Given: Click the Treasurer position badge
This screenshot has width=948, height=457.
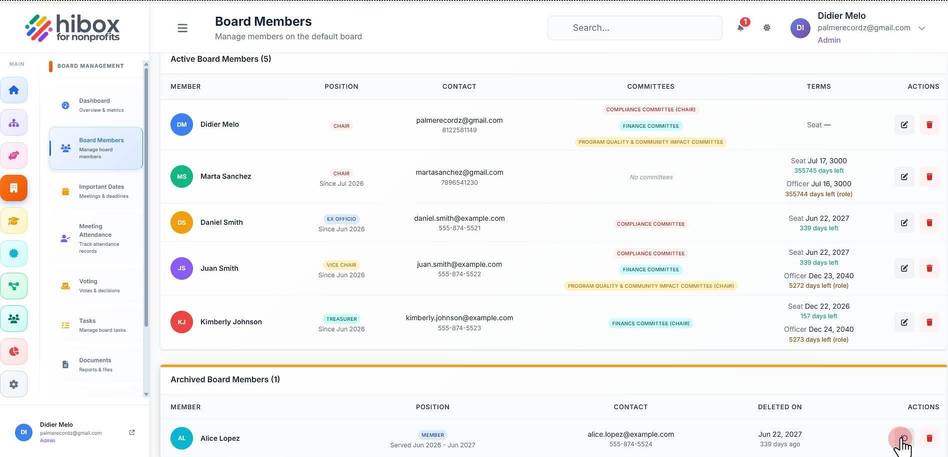Looking at the screenshot, I should tap(342, 319).
